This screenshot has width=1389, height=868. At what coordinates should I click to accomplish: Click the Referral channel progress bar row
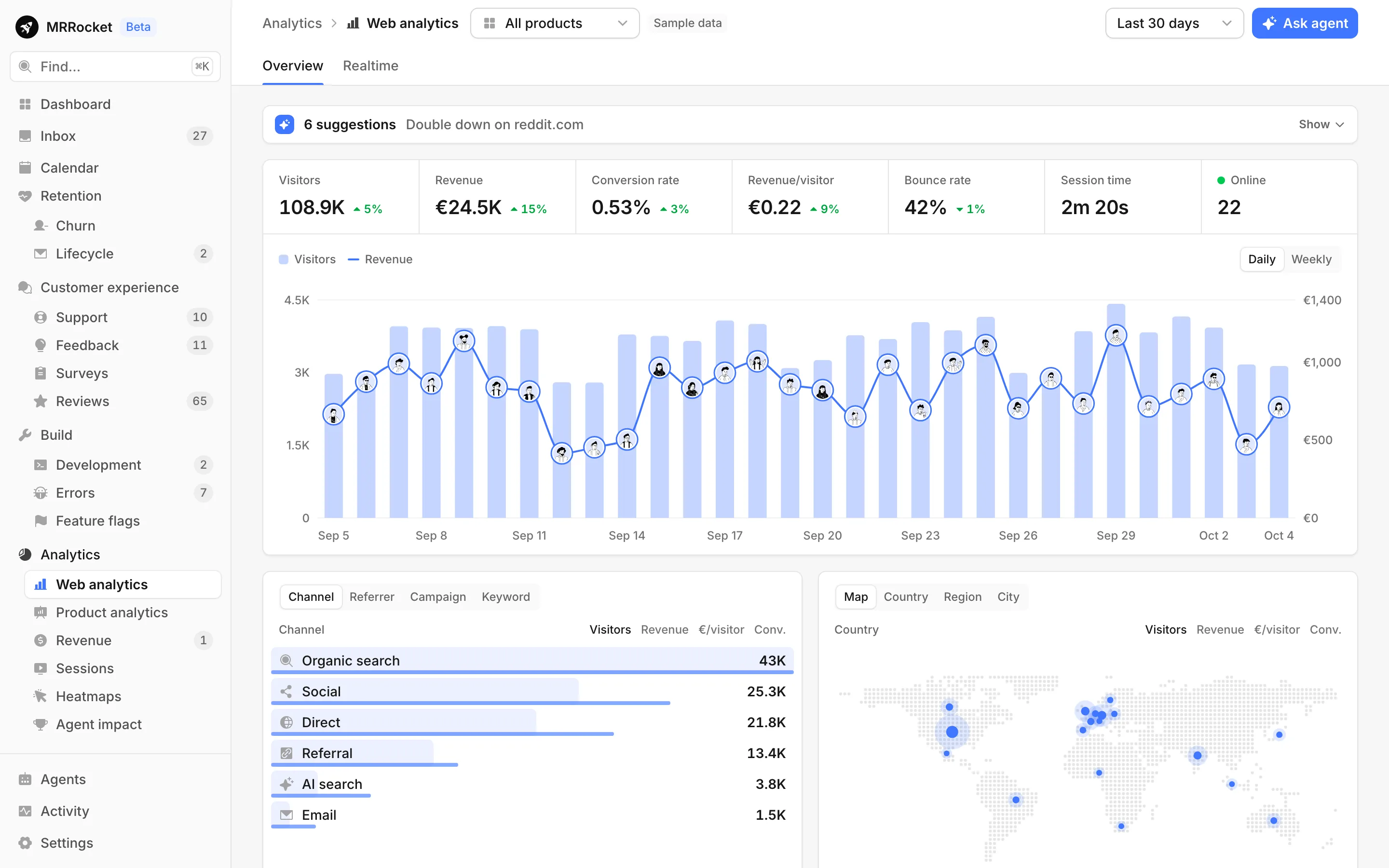tap(532, 753)
